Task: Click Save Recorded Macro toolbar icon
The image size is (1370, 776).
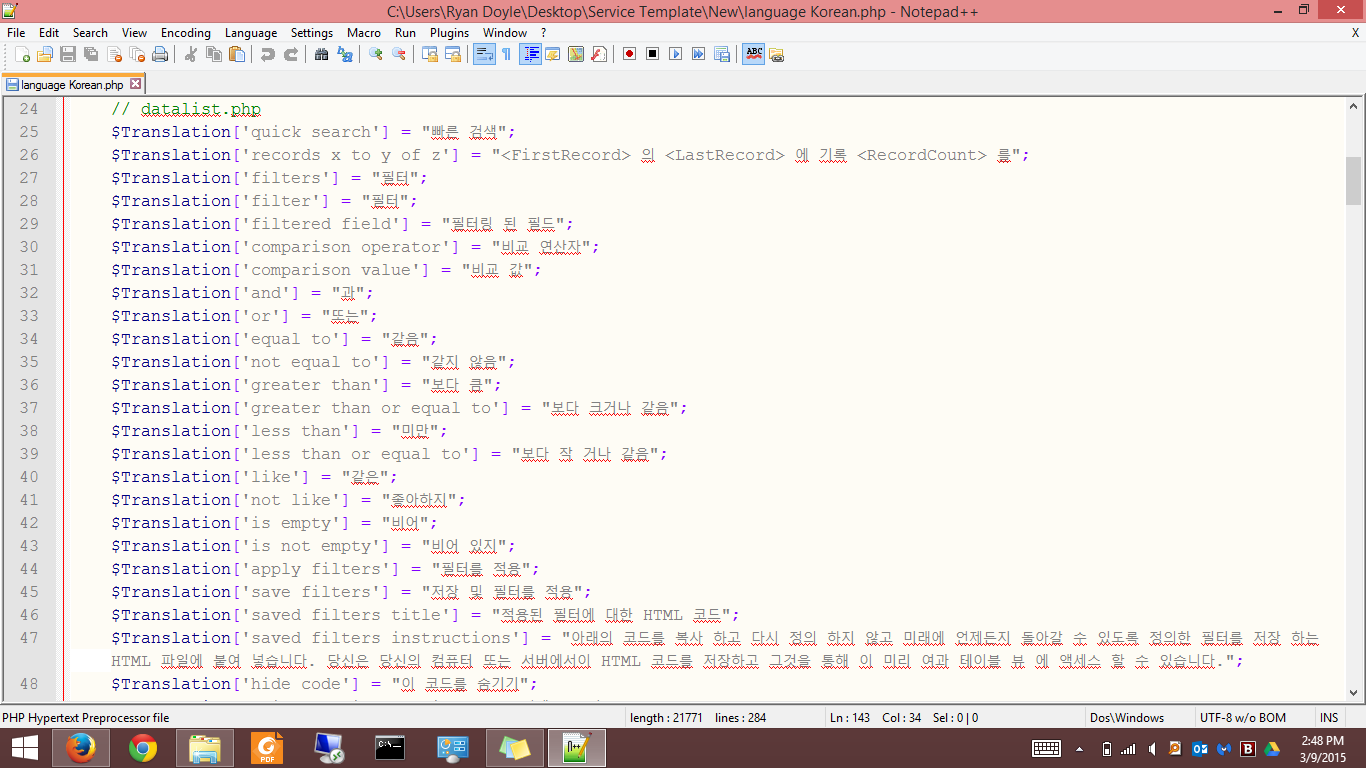Action: tap(721, 54)
